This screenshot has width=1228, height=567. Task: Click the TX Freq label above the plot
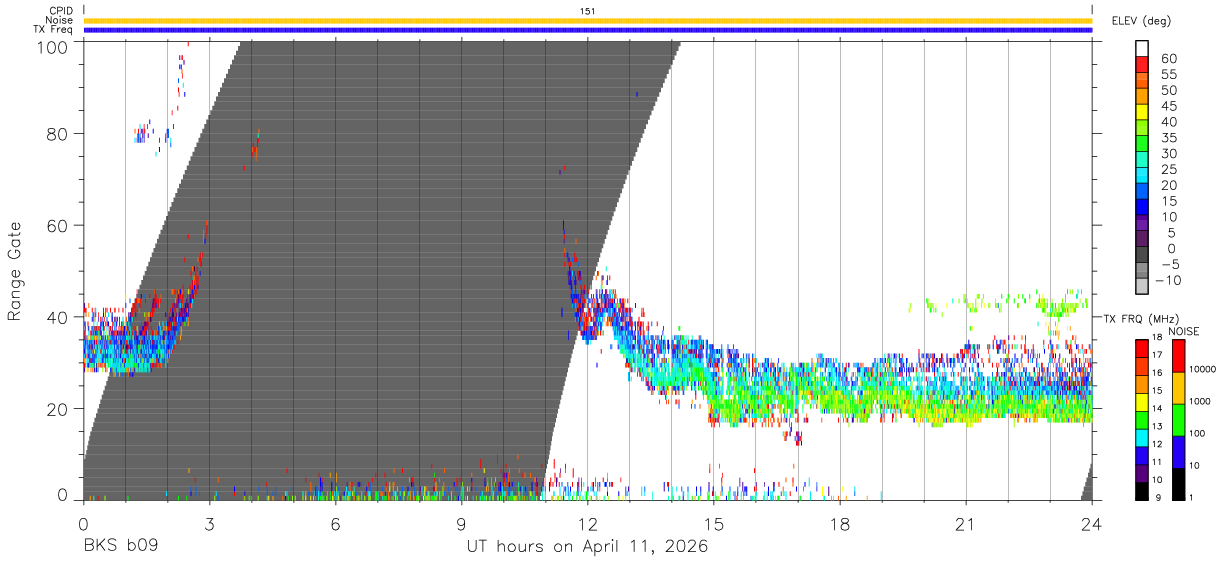click(54, 30)
